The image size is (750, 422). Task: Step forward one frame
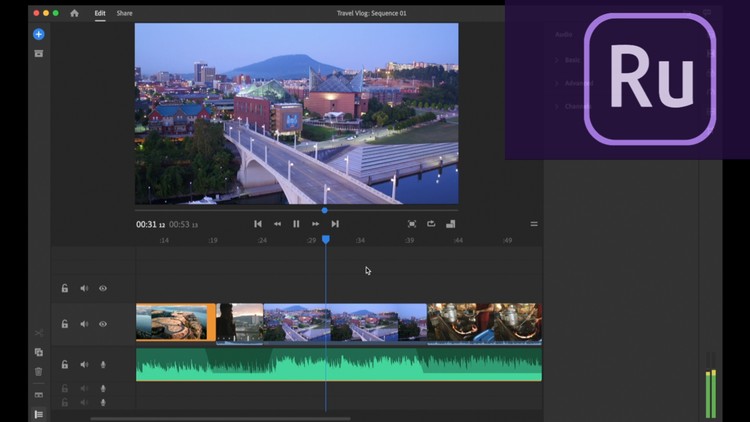pos(316,224)
